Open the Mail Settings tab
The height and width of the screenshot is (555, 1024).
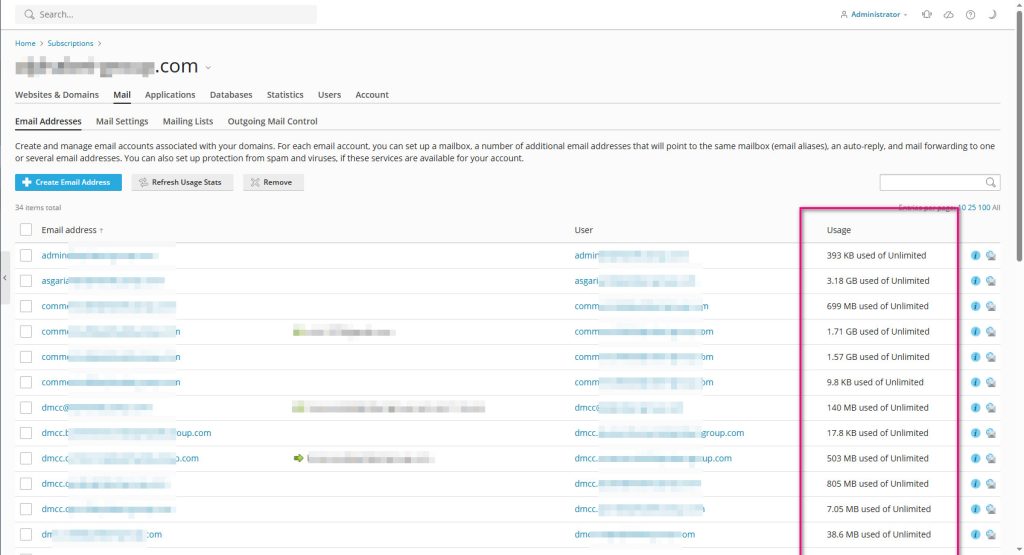[122, 121]
